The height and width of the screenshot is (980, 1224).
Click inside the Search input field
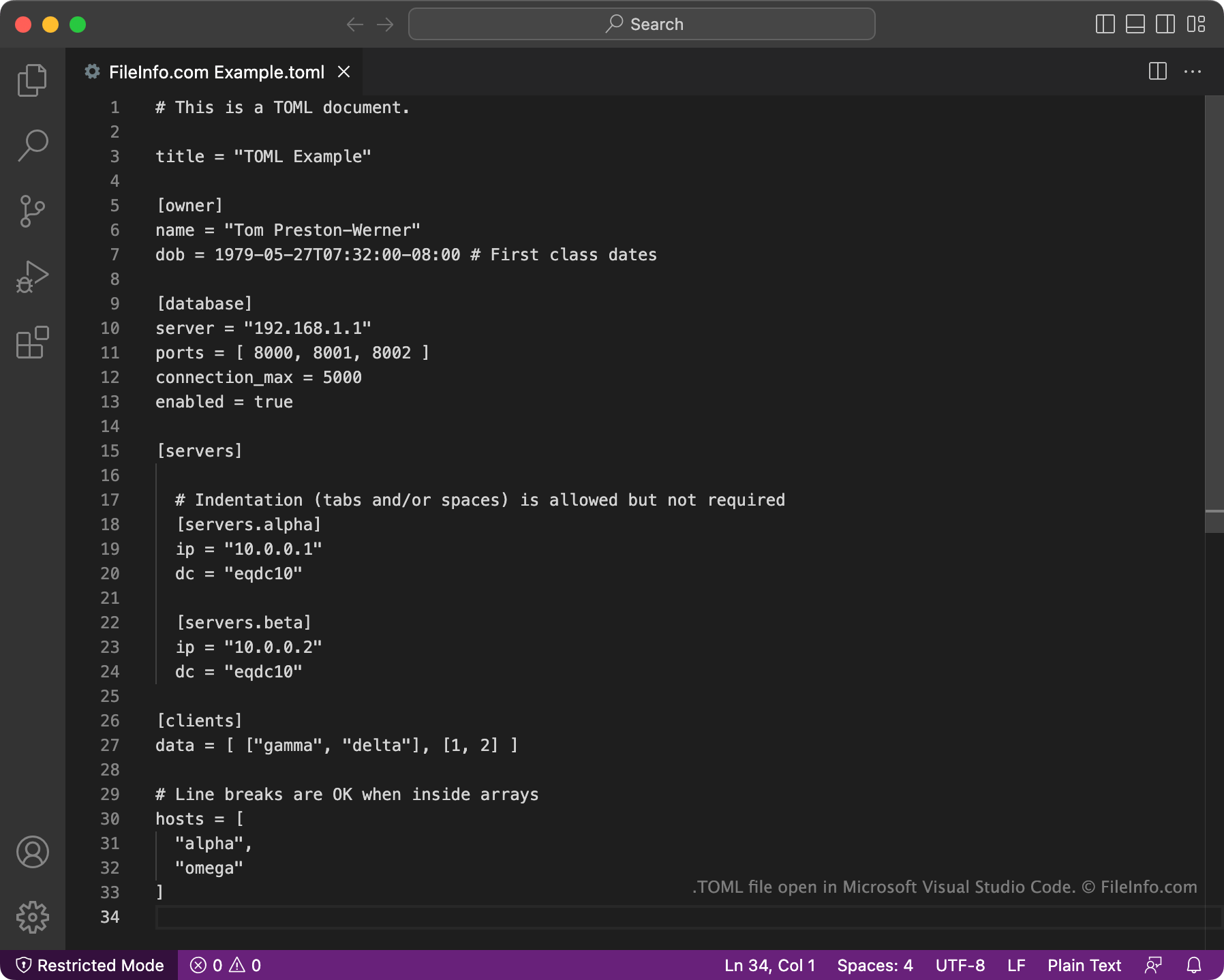pos(641,24)
